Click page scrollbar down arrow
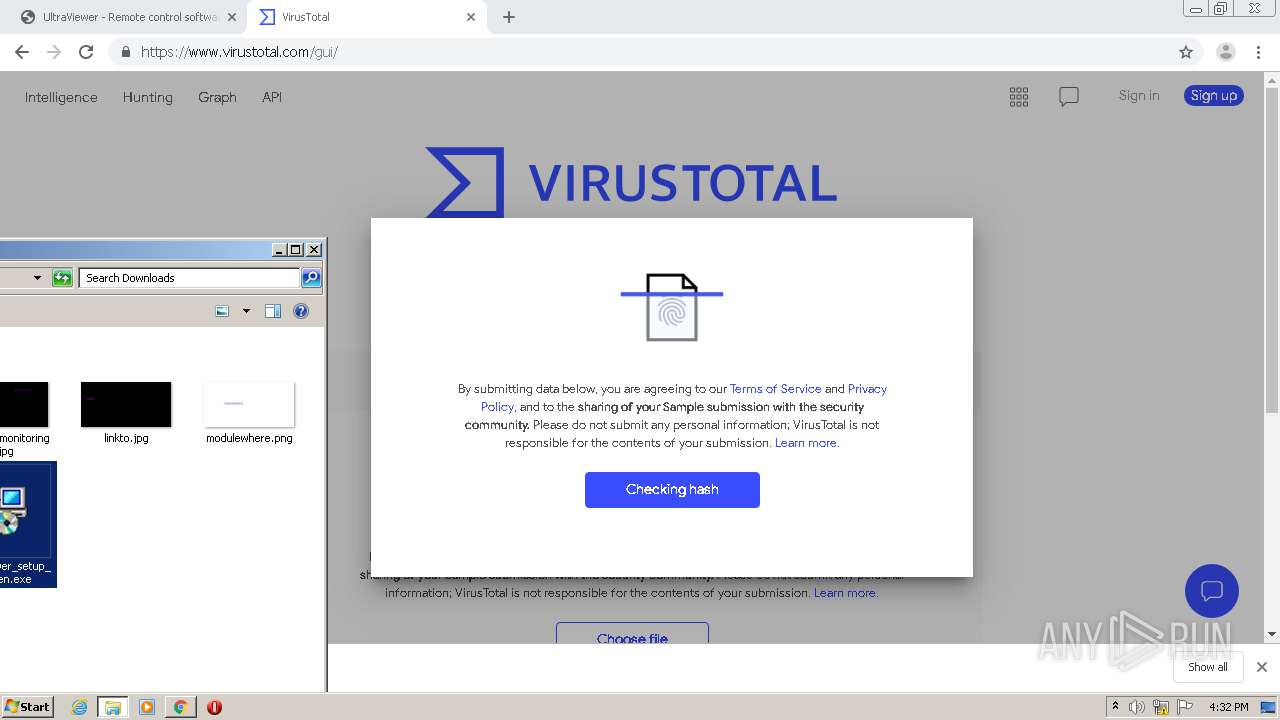 (x=1272, y=634)
